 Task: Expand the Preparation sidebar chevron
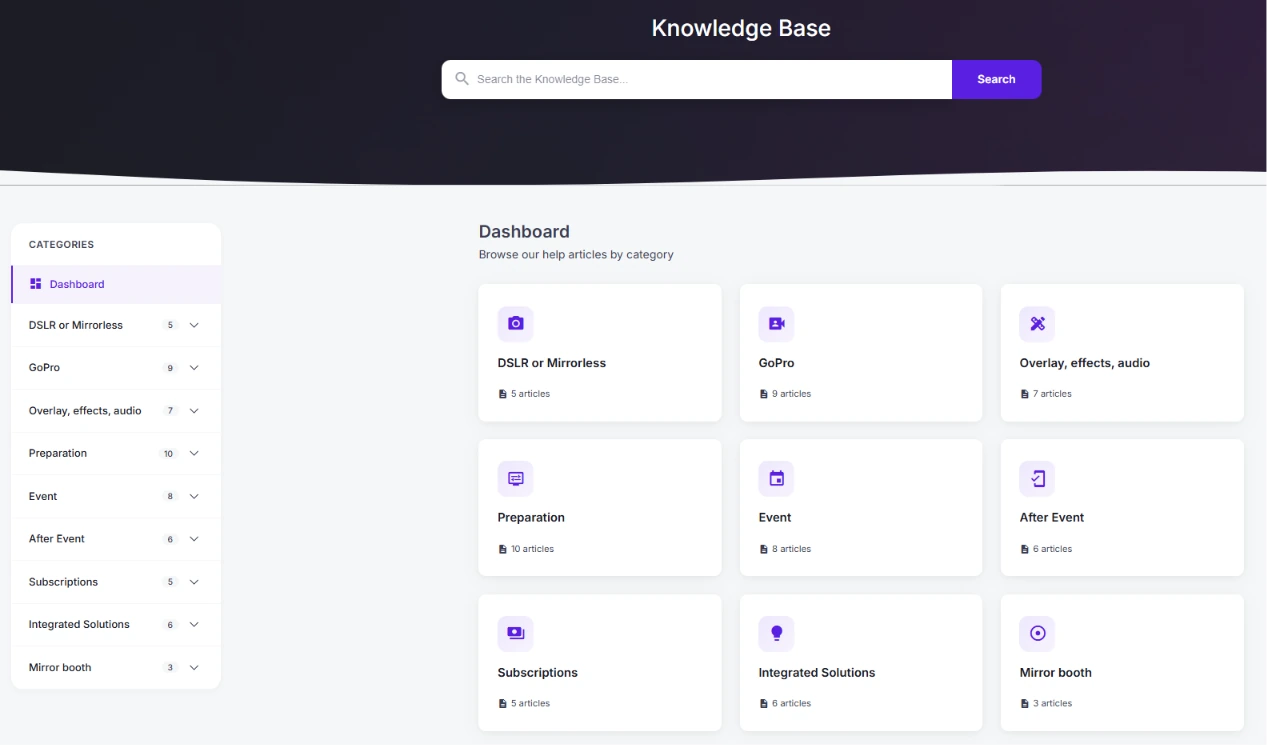tap(194, 453)
